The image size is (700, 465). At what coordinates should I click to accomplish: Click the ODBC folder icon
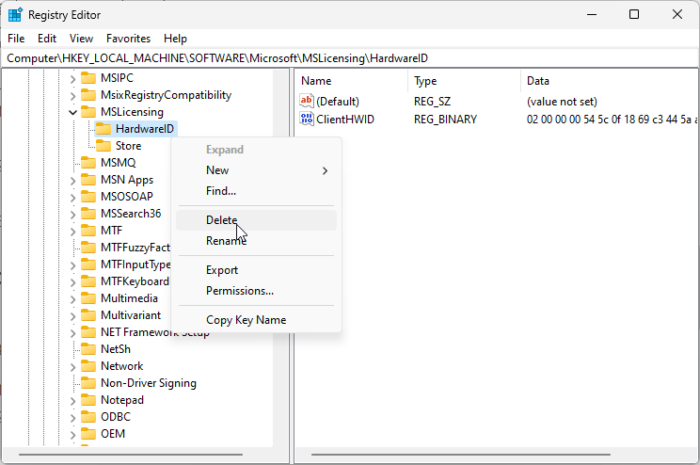pyautogui.click(x=88, y=417)
